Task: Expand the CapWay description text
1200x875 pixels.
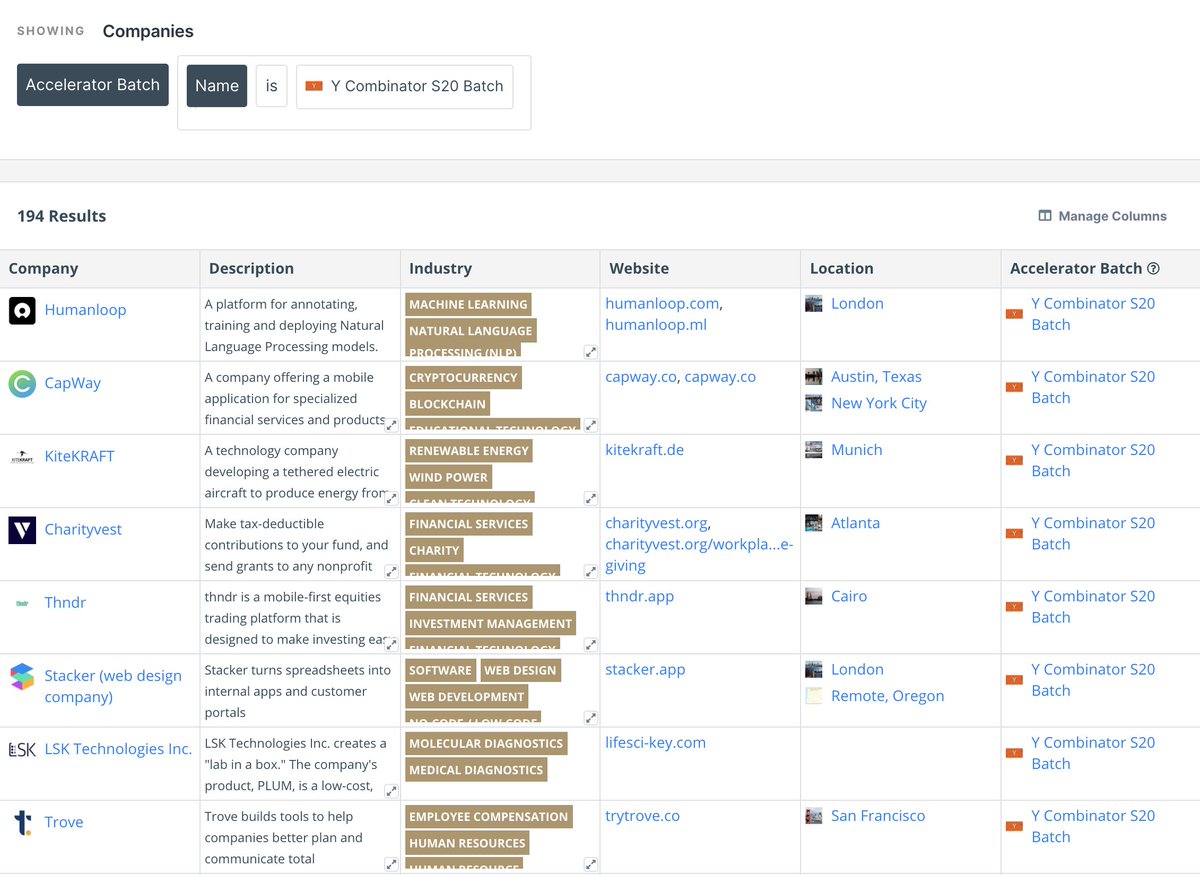Action: pyautogui.click(x=391, y=425)
